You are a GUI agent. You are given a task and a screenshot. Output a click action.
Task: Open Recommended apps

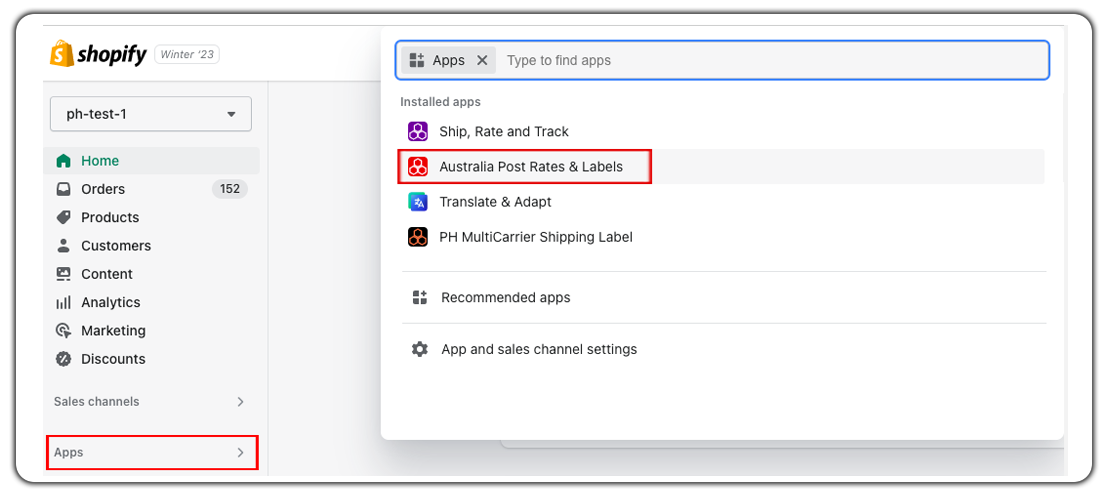click(724, 298)
